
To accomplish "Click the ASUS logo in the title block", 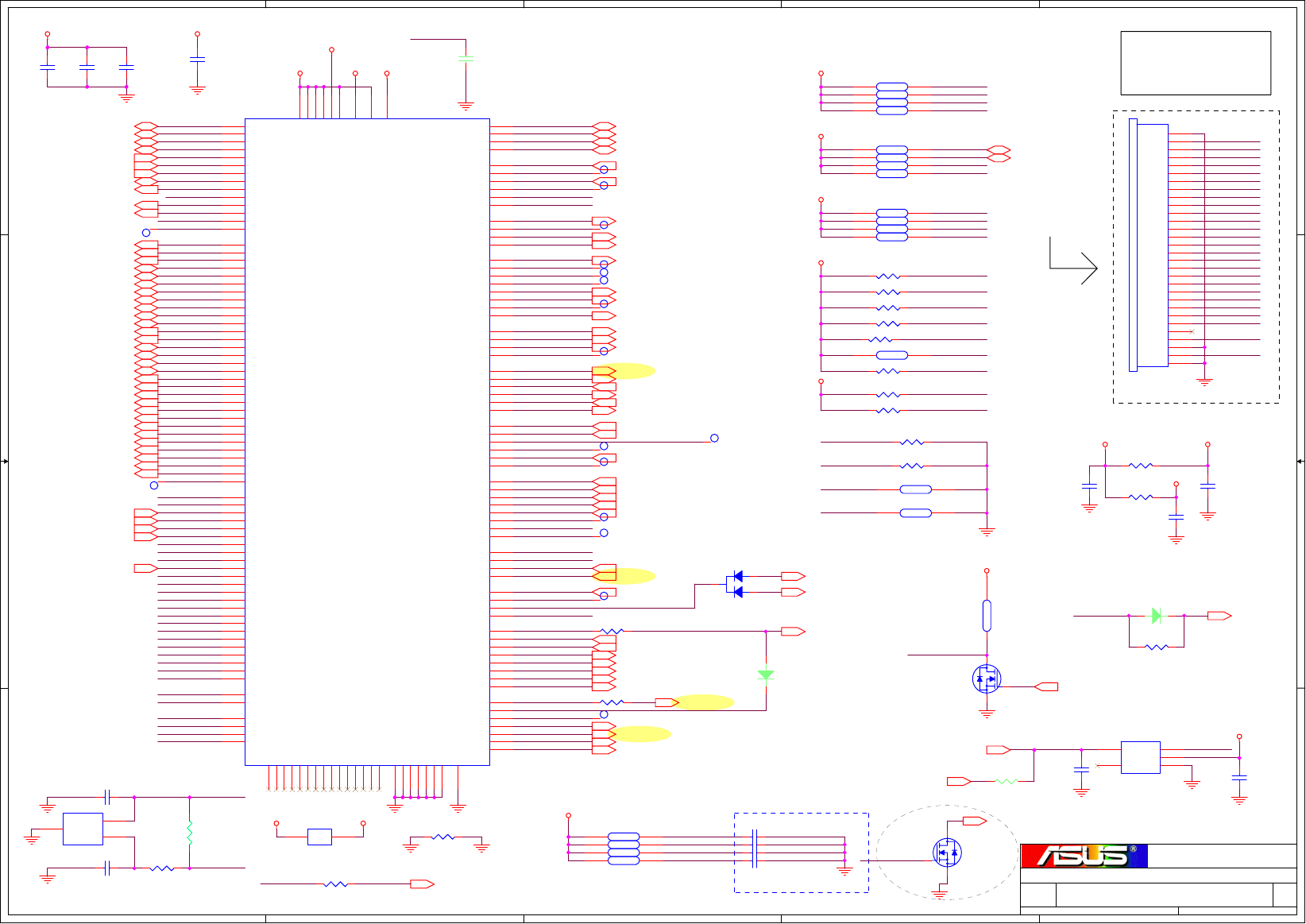I will pos(1084,856).
